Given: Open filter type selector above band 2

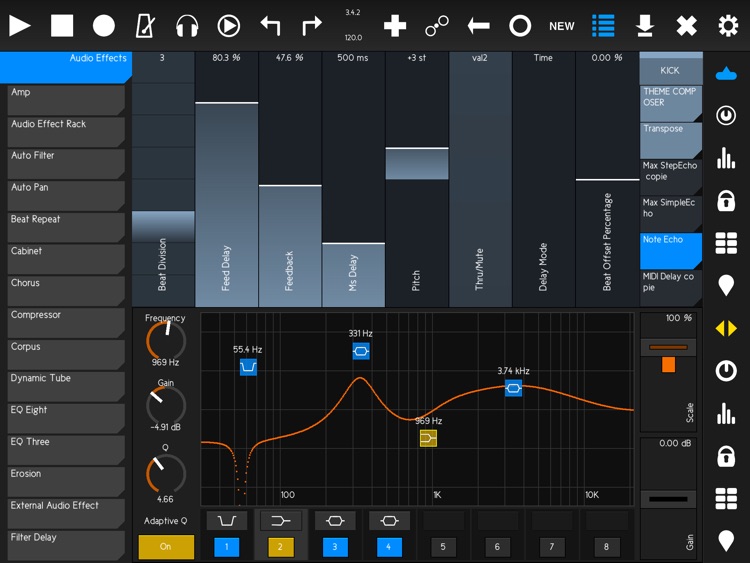Looking at the screenshot, I should [x=281, y=521].
